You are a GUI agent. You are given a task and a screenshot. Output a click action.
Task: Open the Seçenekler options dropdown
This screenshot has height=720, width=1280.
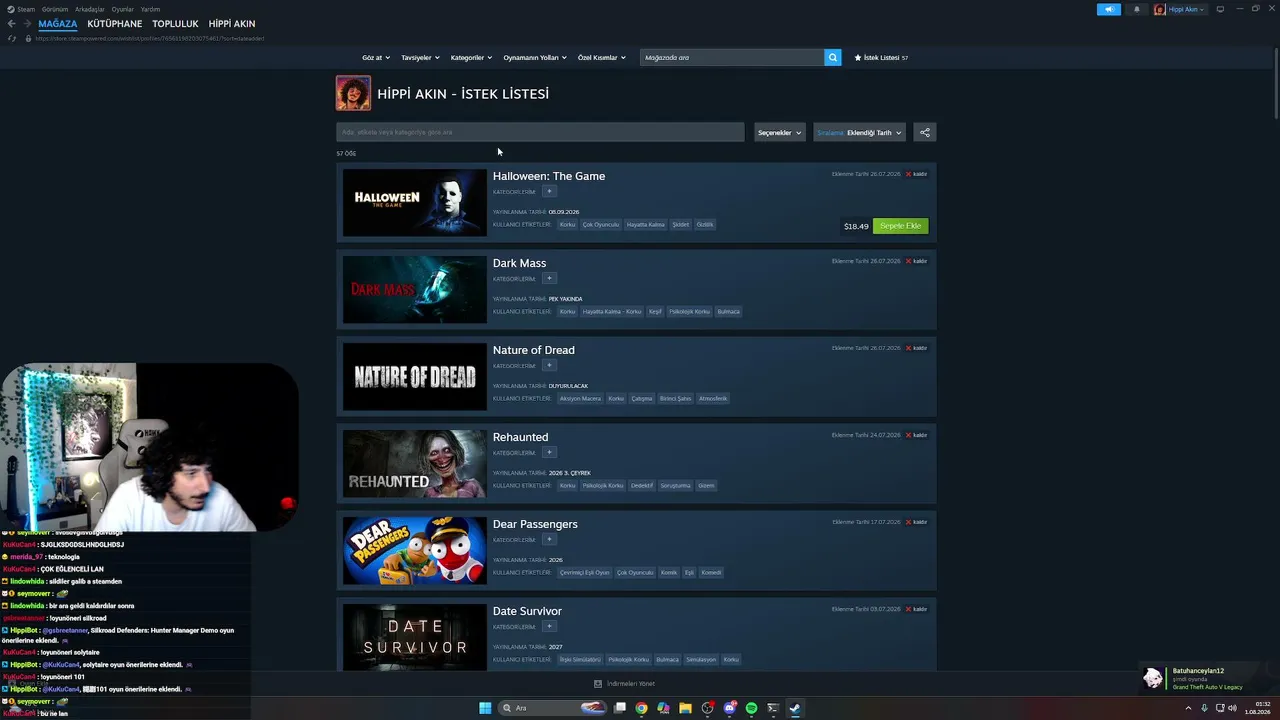tap(780, 132)
